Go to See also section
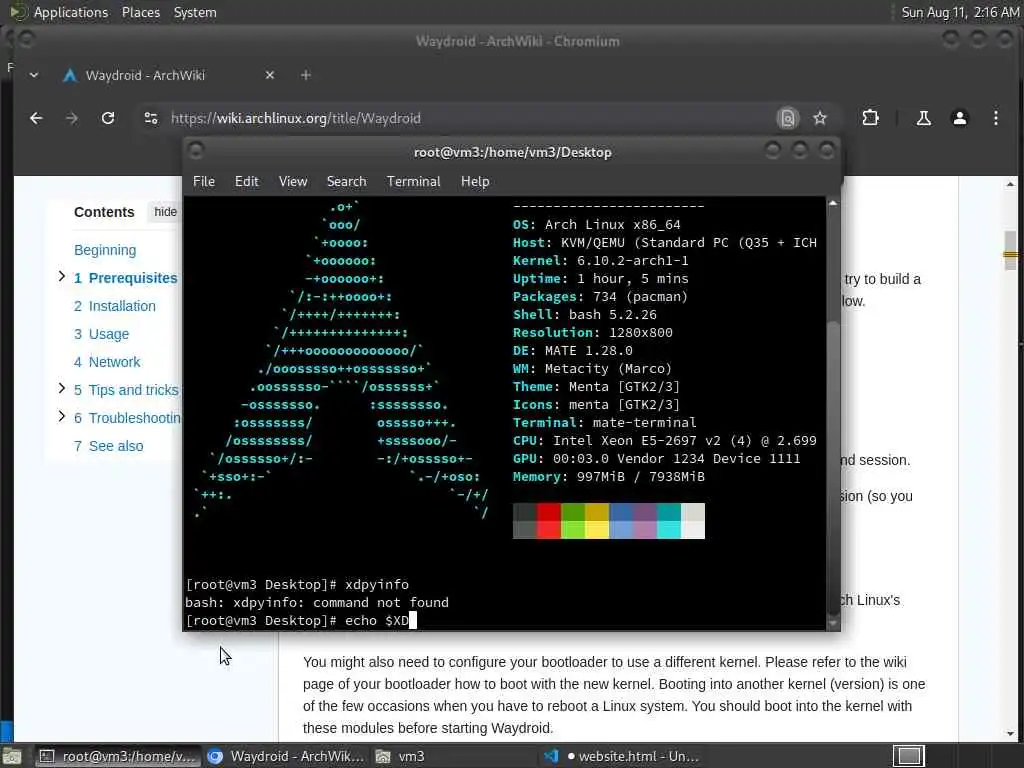The height and width of the screenshot is (768, 1024). pyautogui.click(x=108, y=446)
